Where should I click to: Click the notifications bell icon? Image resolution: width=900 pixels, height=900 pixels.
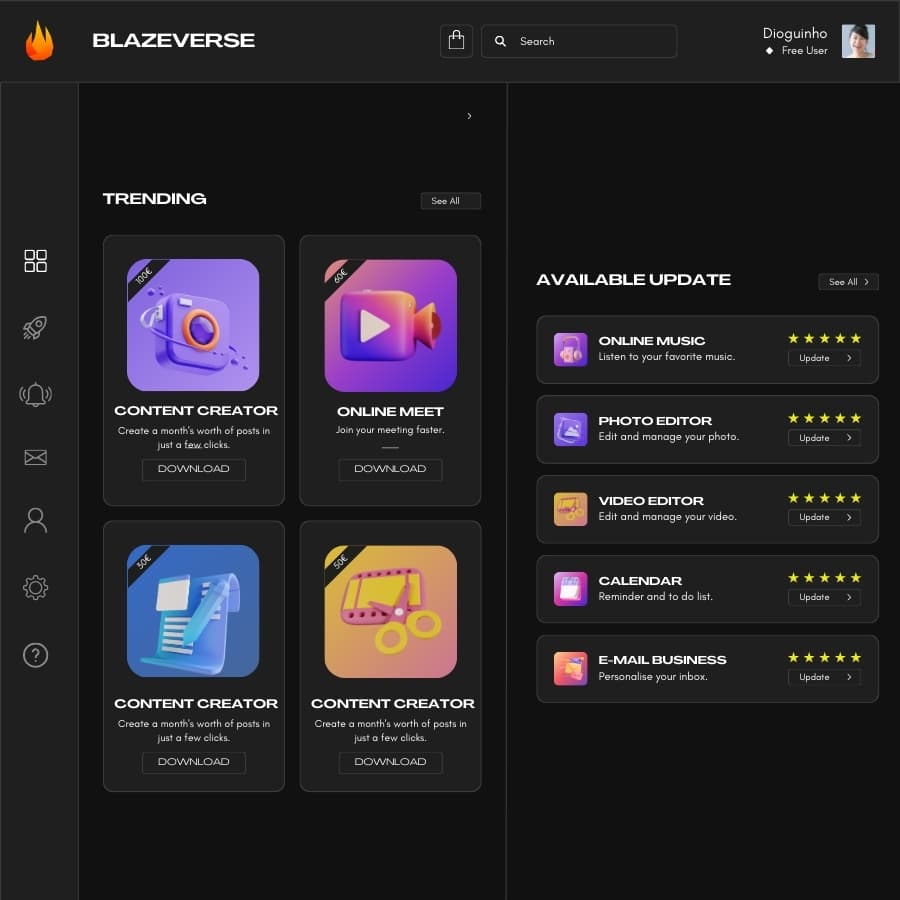(x=35, y=393)
